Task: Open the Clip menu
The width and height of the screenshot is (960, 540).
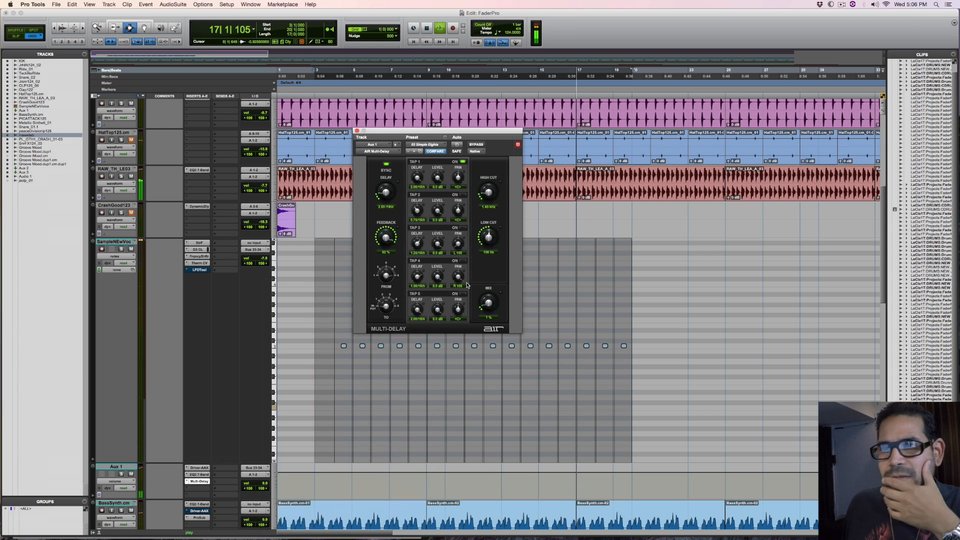Action: pos(127,4)
